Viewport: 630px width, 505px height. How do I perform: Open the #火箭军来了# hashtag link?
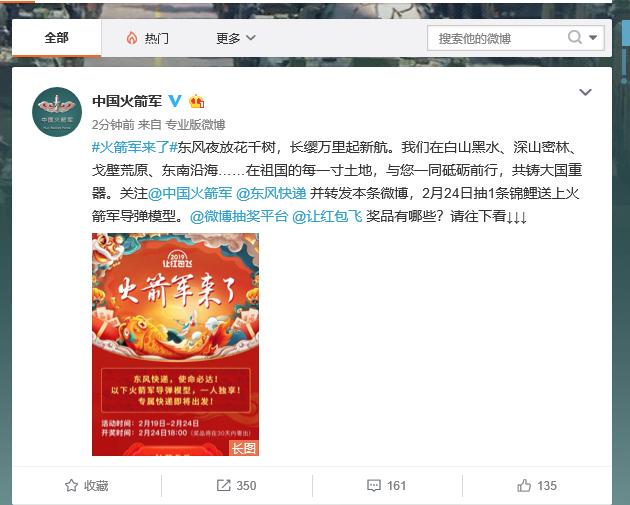click(135, 147)
